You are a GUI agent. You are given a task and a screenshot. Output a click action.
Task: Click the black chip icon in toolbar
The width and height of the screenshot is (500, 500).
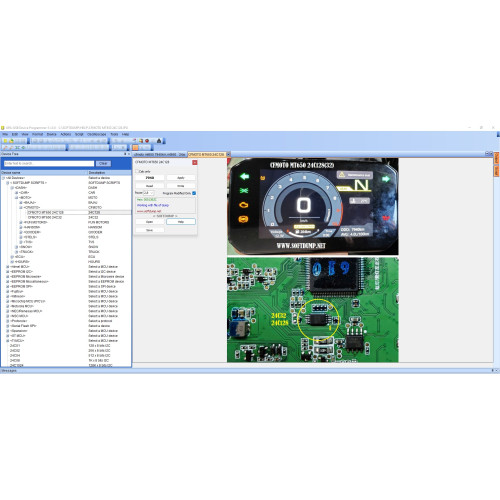click(159, 141)
